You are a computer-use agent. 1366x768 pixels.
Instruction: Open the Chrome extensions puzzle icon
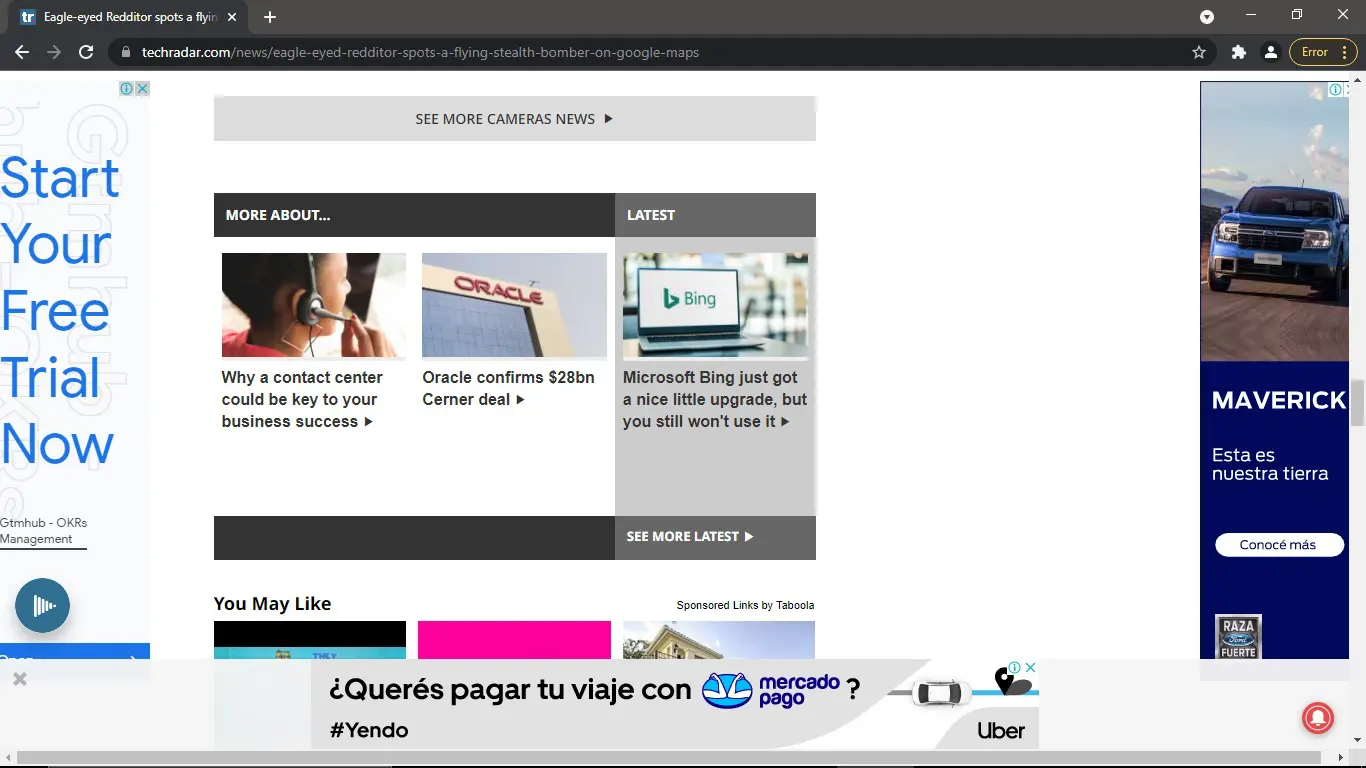[1238, 52]
